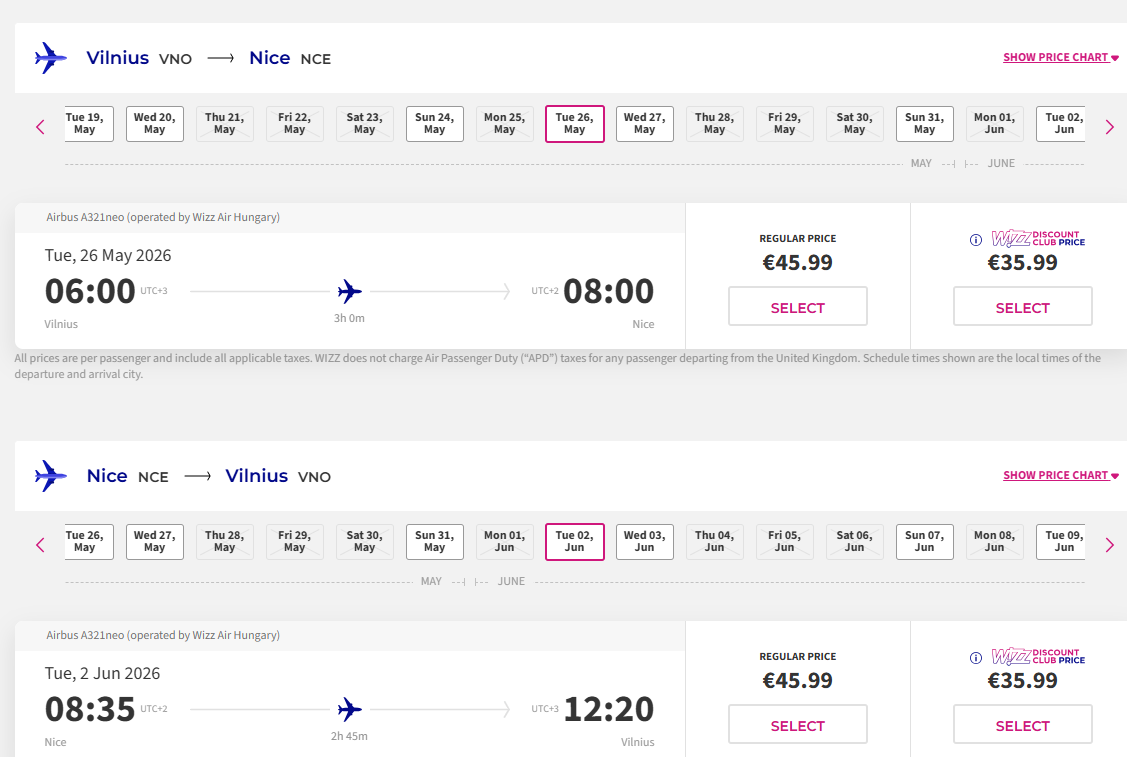Show earlier return dates with left arrow
Image resolution: width=1127 pixels, height=757 pixels.
click(x=41, y=545)
